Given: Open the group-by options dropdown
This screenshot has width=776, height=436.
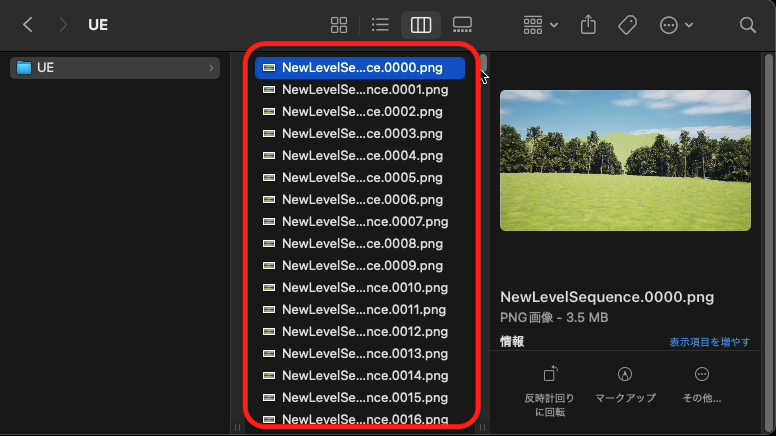Looking at the screenshot, I should point(540,25).
